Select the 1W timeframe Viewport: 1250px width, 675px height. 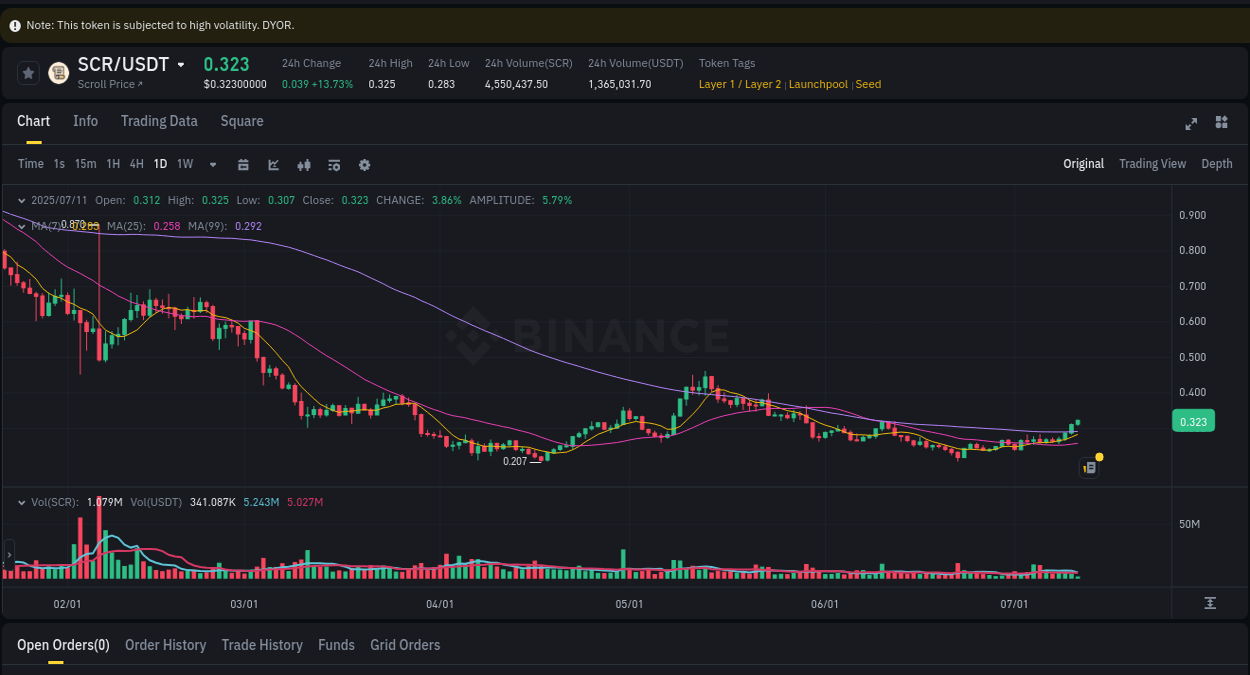184,164
